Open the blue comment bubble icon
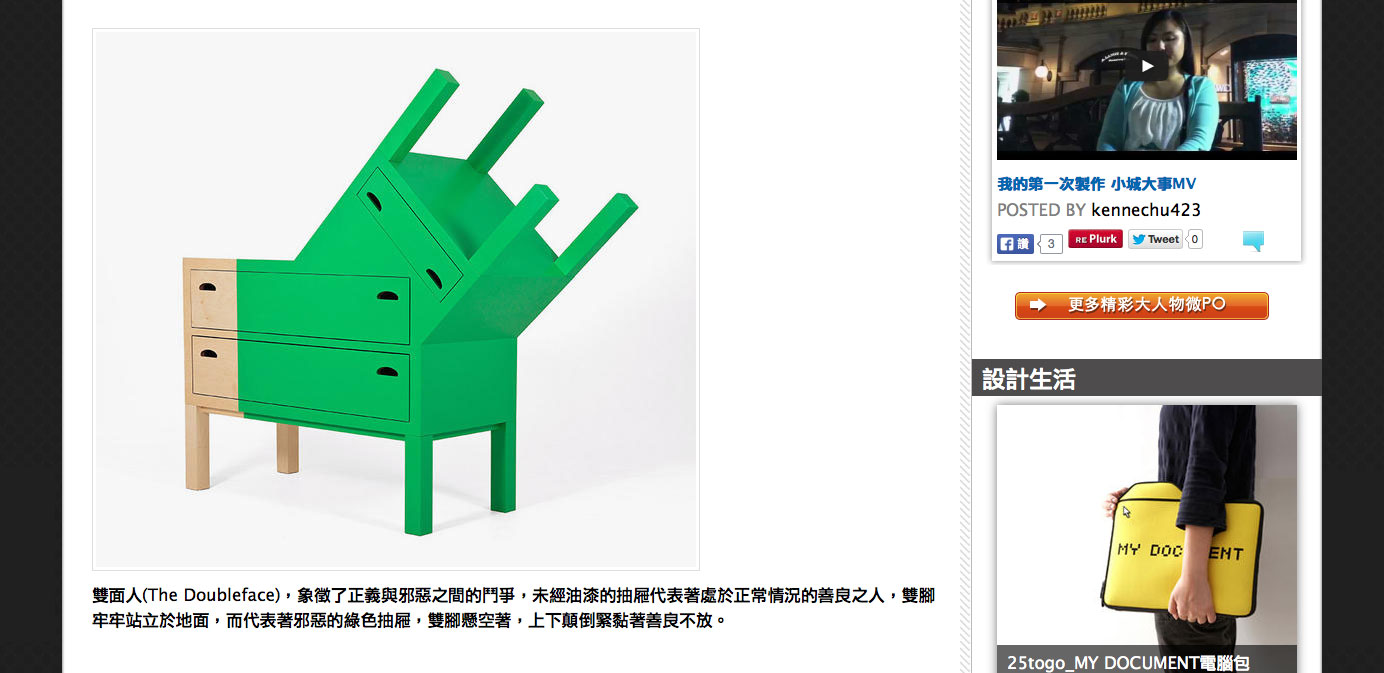Screen dimensions: 1384x673 point(1253,241)
